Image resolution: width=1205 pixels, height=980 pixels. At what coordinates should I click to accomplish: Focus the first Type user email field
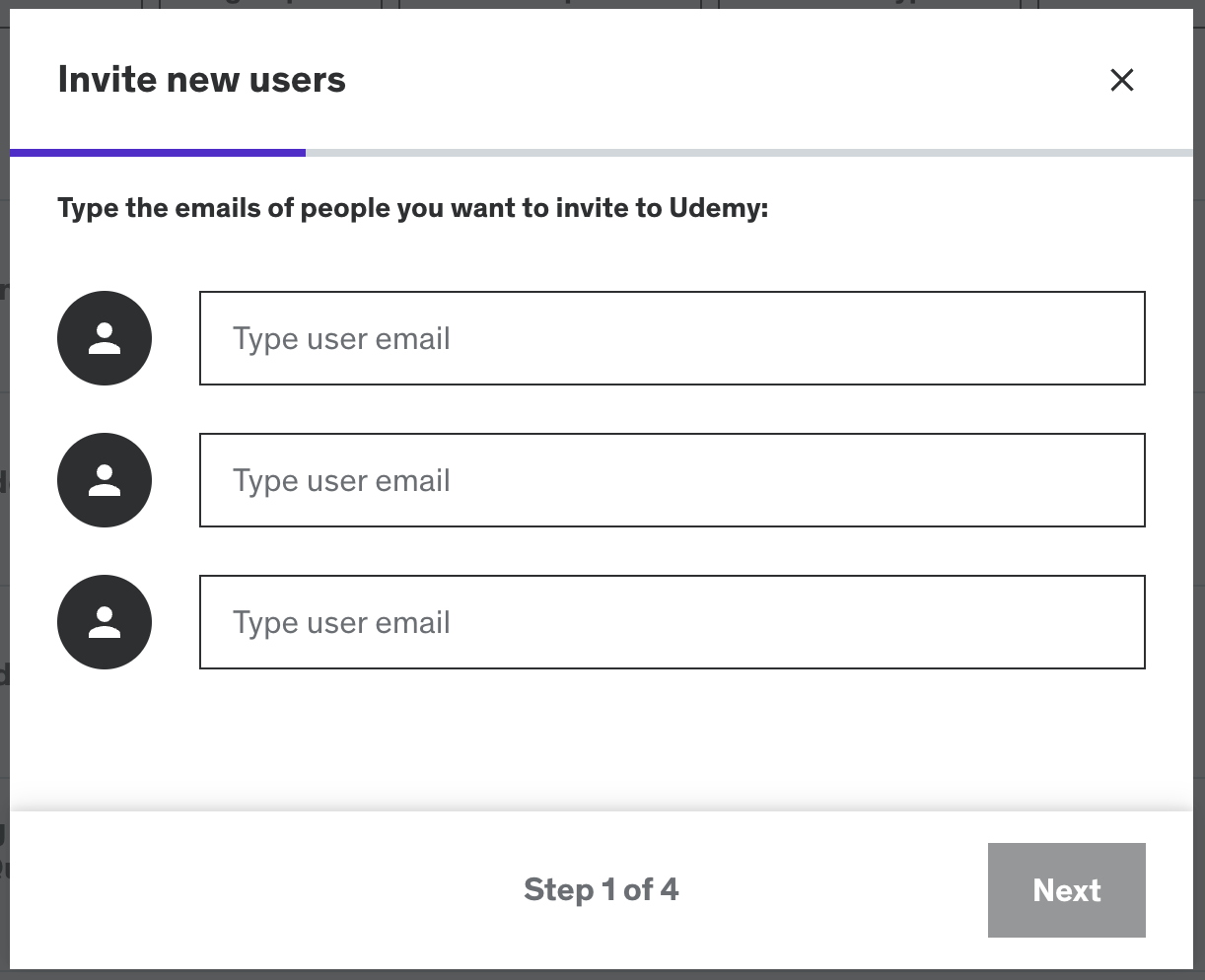(x=672, y=338)
